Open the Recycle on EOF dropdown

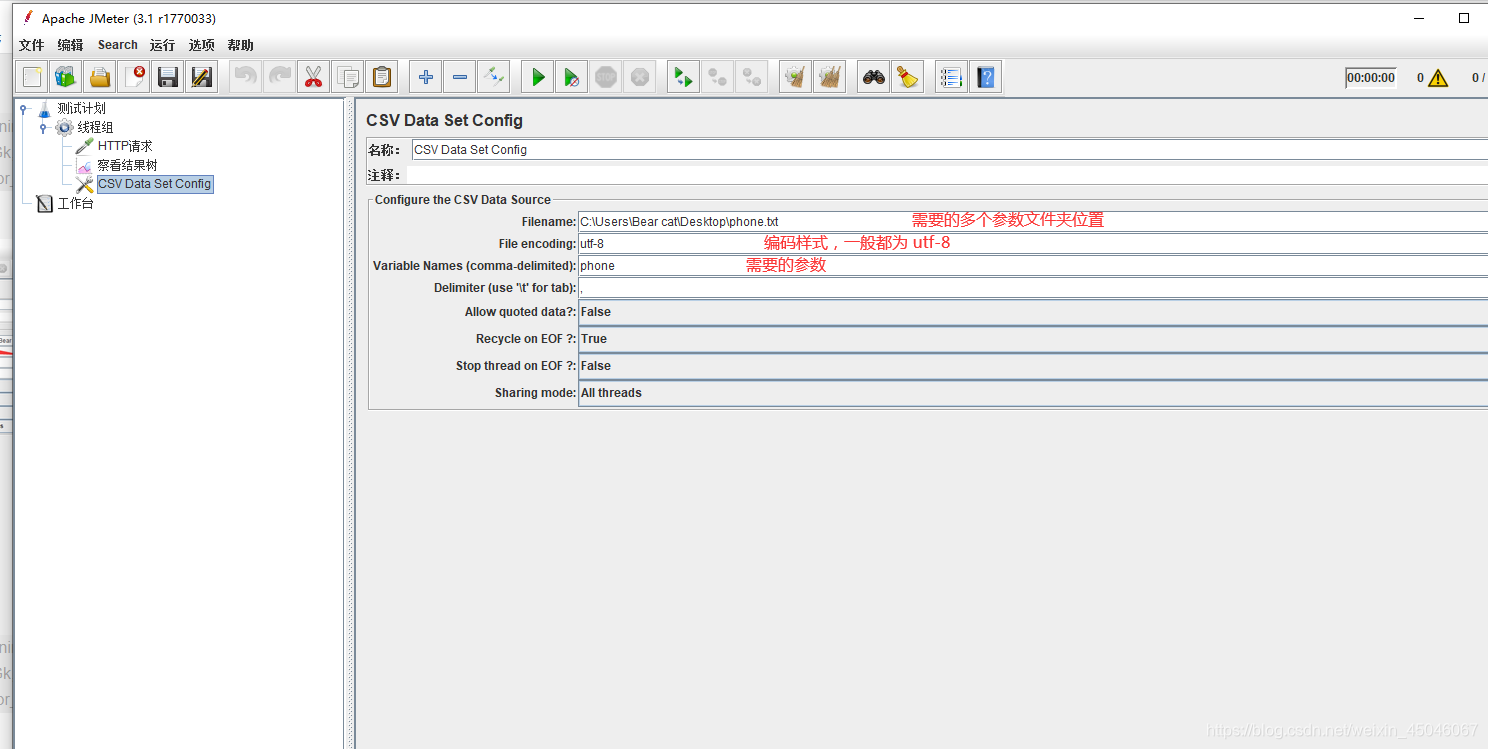pyautogui.click(x=1033, y=339)
